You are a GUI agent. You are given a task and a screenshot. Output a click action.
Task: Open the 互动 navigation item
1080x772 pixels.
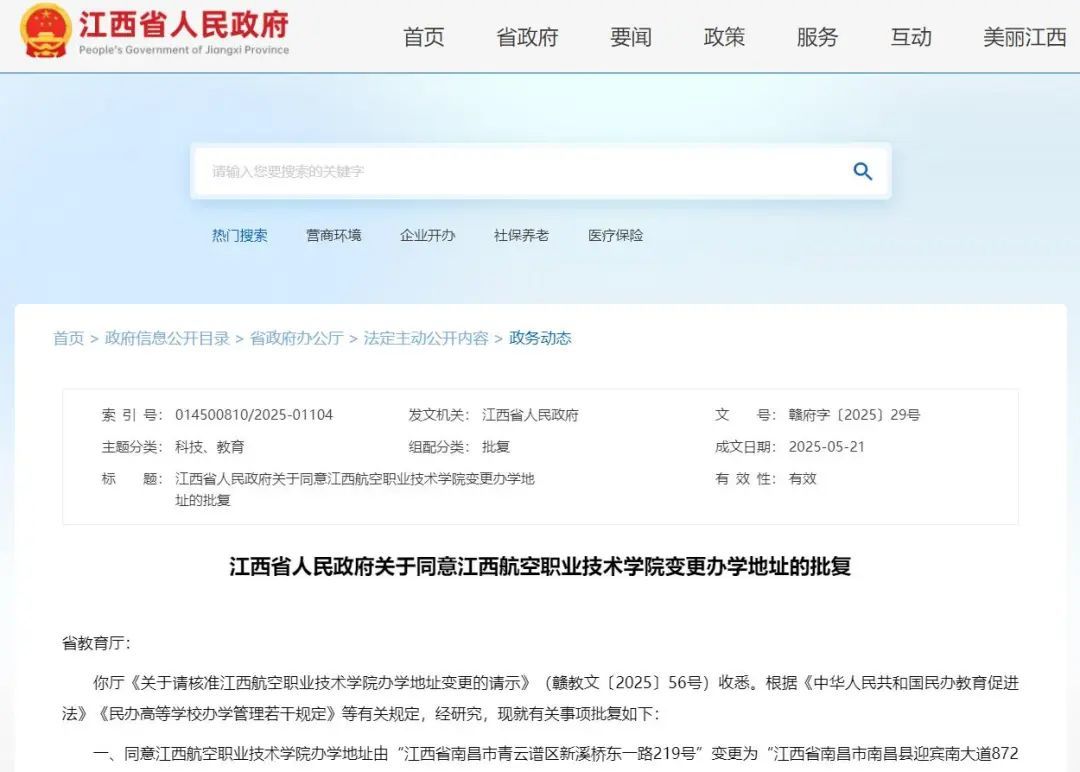point(910,36)
